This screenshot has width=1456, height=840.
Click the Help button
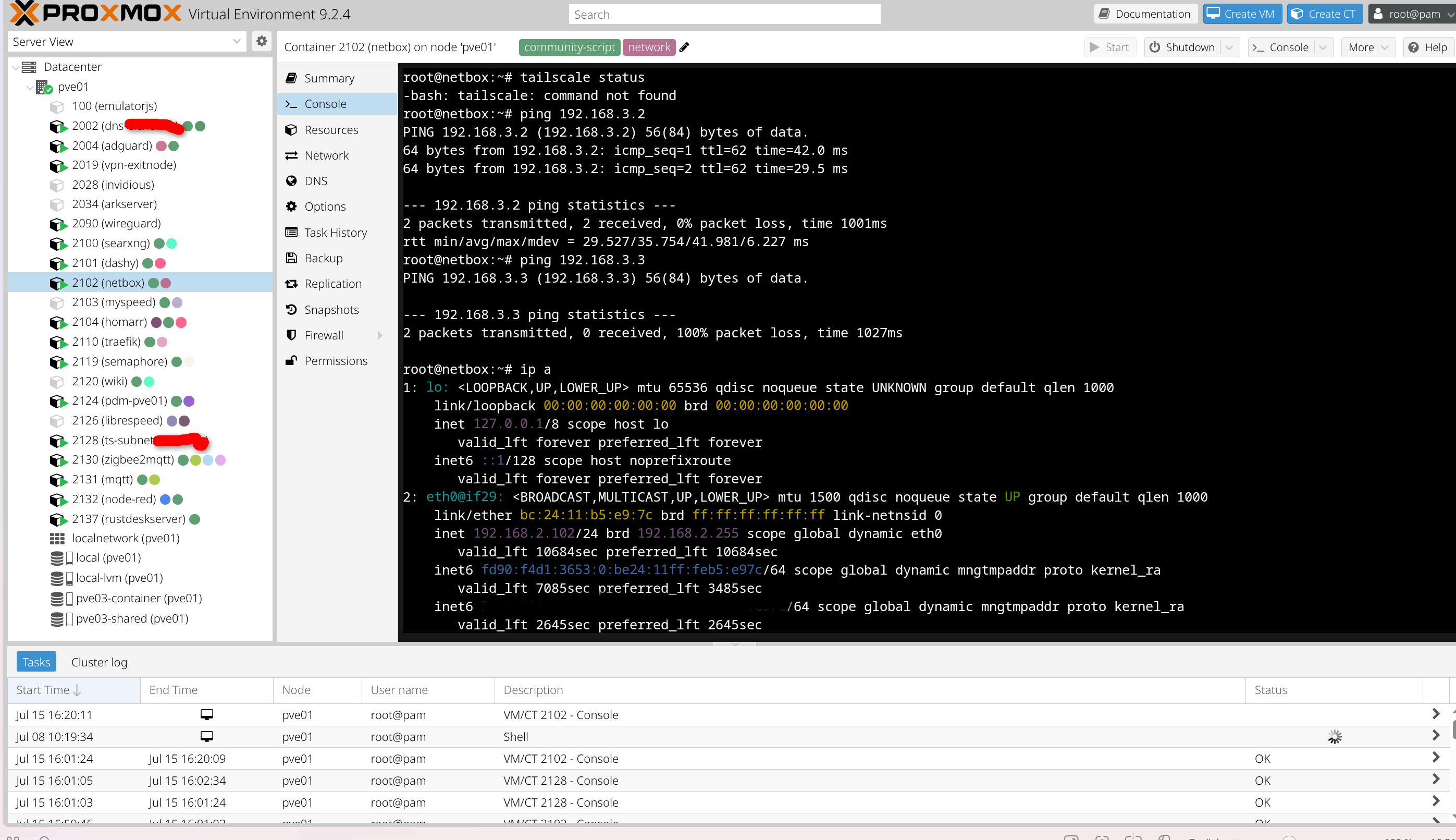pos(1428,47)
